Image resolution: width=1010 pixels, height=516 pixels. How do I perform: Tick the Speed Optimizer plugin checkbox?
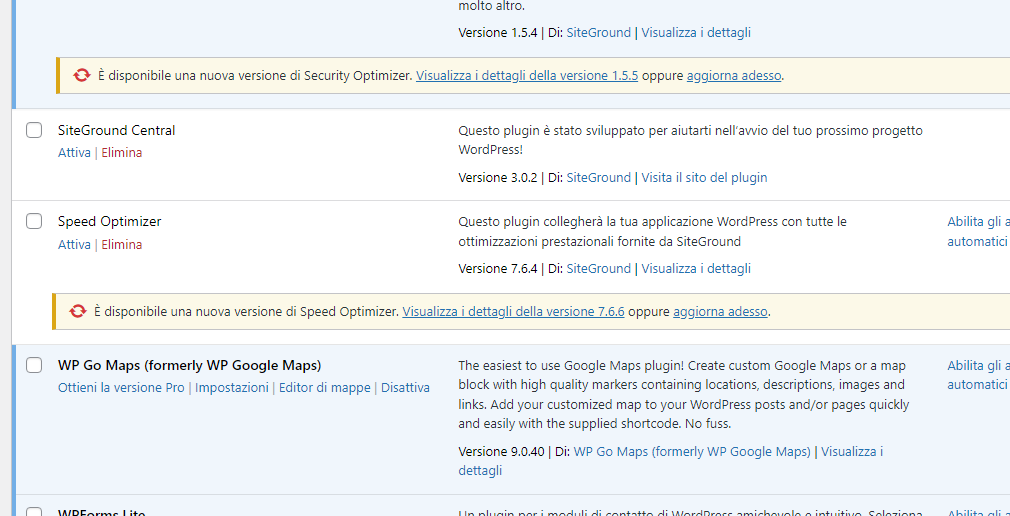pyautogui.click(x=34, y=221)
